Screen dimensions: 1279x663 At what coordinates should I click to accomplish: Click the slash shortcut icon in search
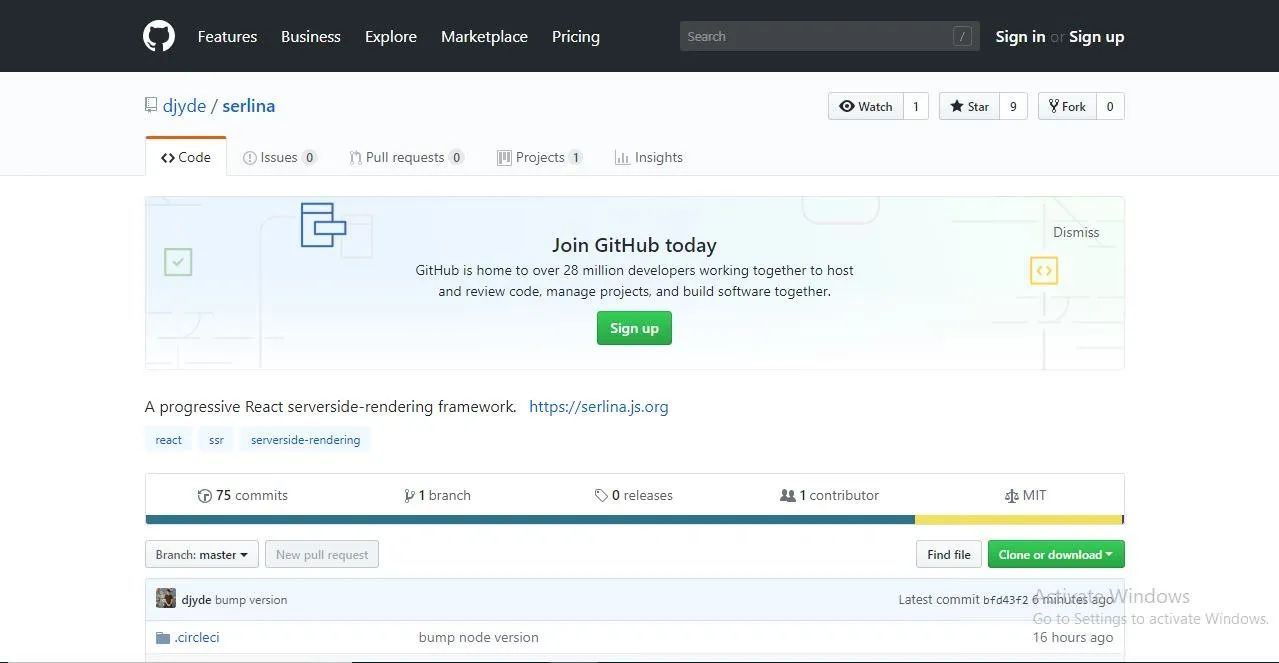point(962,37)
